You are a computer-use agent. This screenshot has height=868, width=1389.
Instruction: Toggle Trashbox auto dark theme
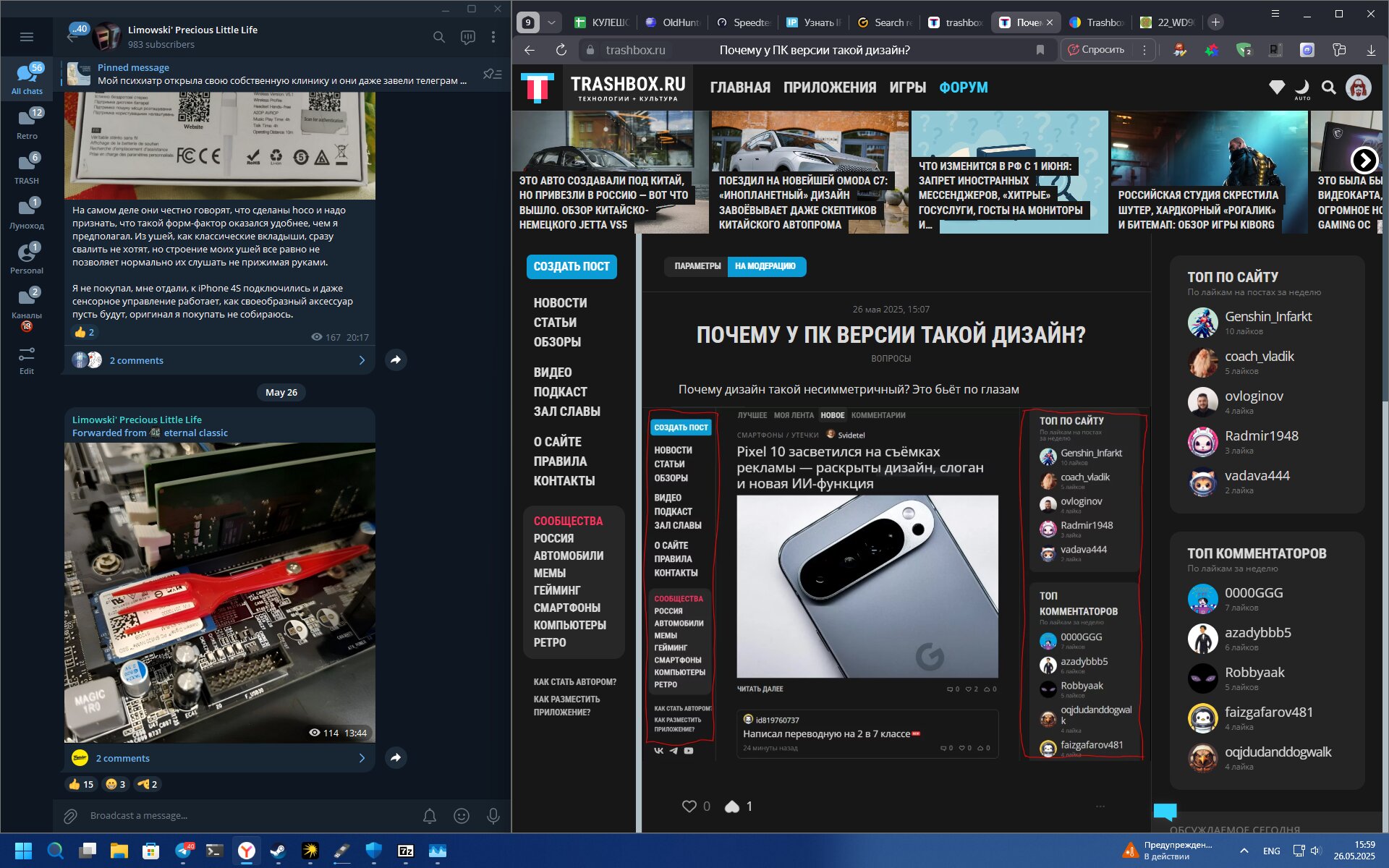[x=1302, y=88]
